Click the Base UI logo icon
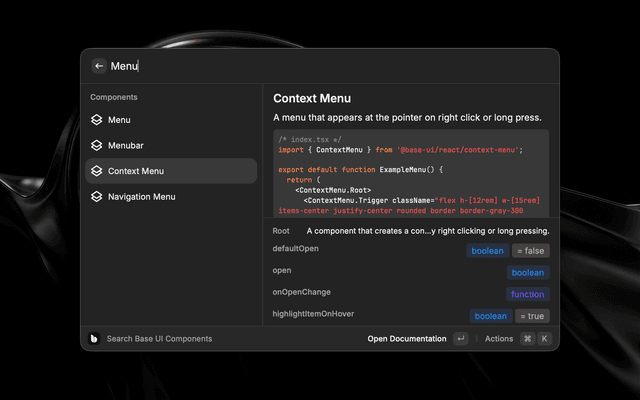 point(94,339)
